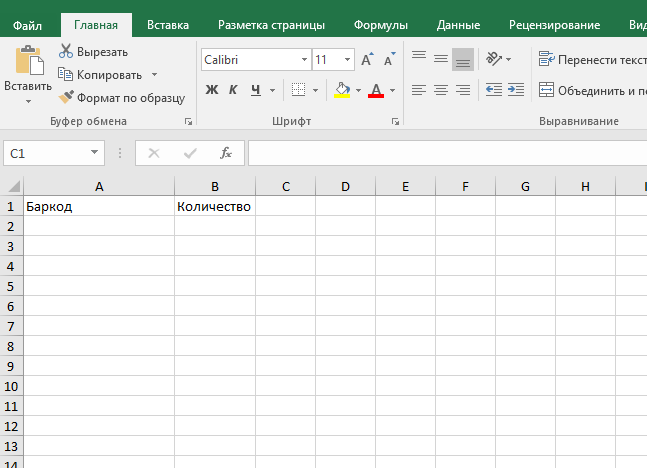Open the Рецензирование tab
Viewport: 647px width, 468px height.
554,25
